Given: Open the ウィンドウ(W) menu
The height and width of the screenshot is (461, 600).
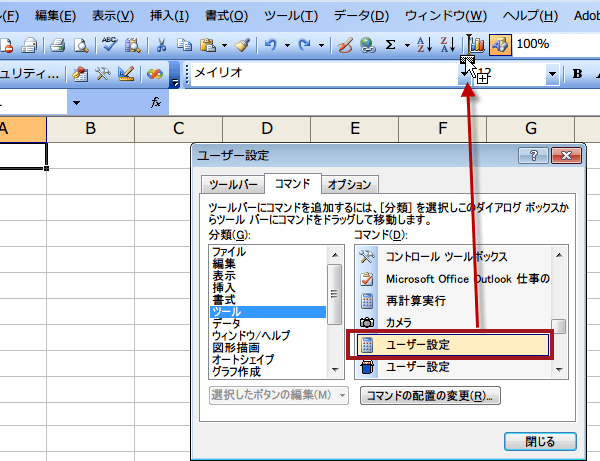Looking at the screenshot, I should coord(446,16).
